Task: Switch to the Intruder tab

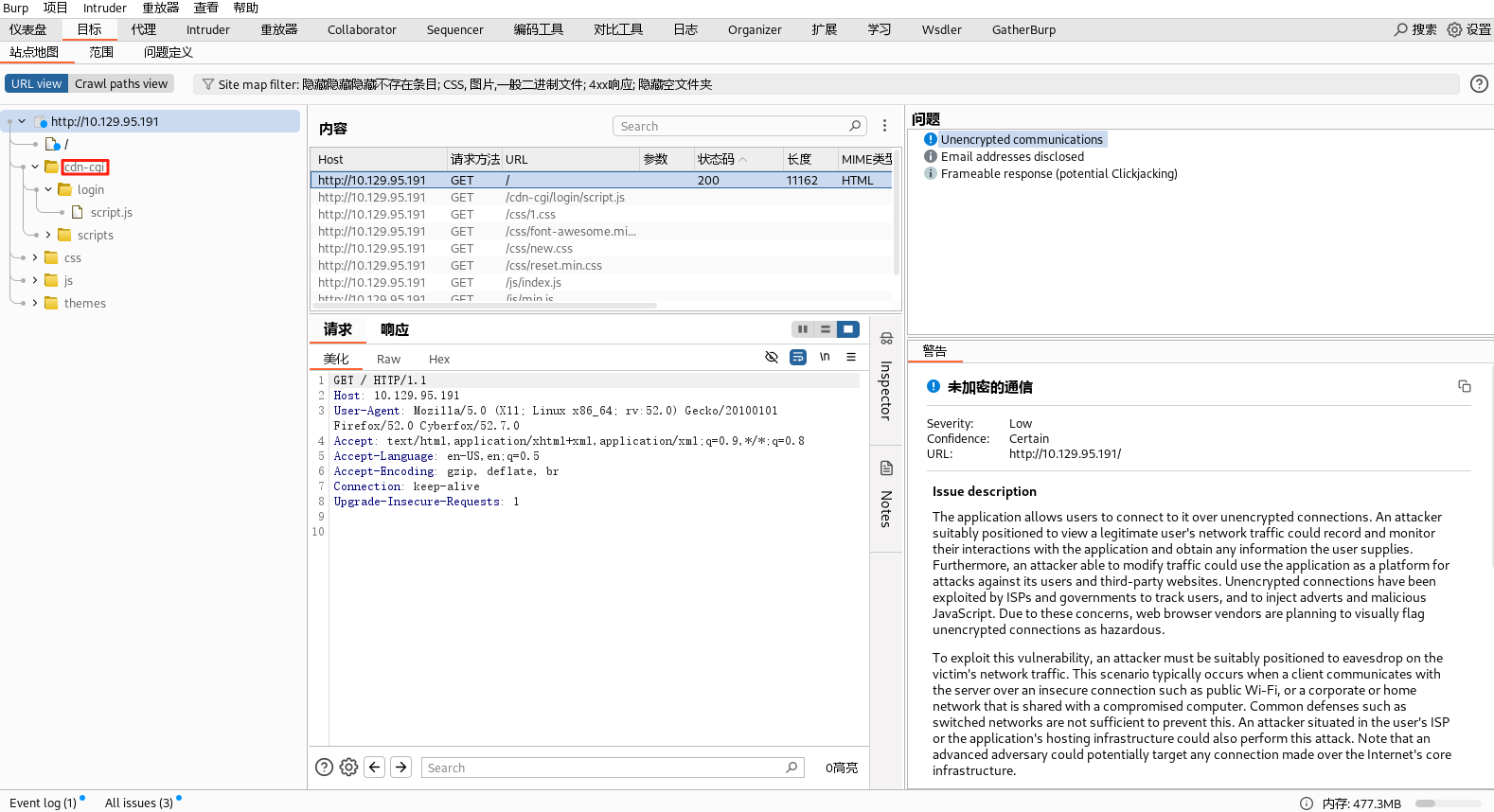Action: tap(207, 29)
